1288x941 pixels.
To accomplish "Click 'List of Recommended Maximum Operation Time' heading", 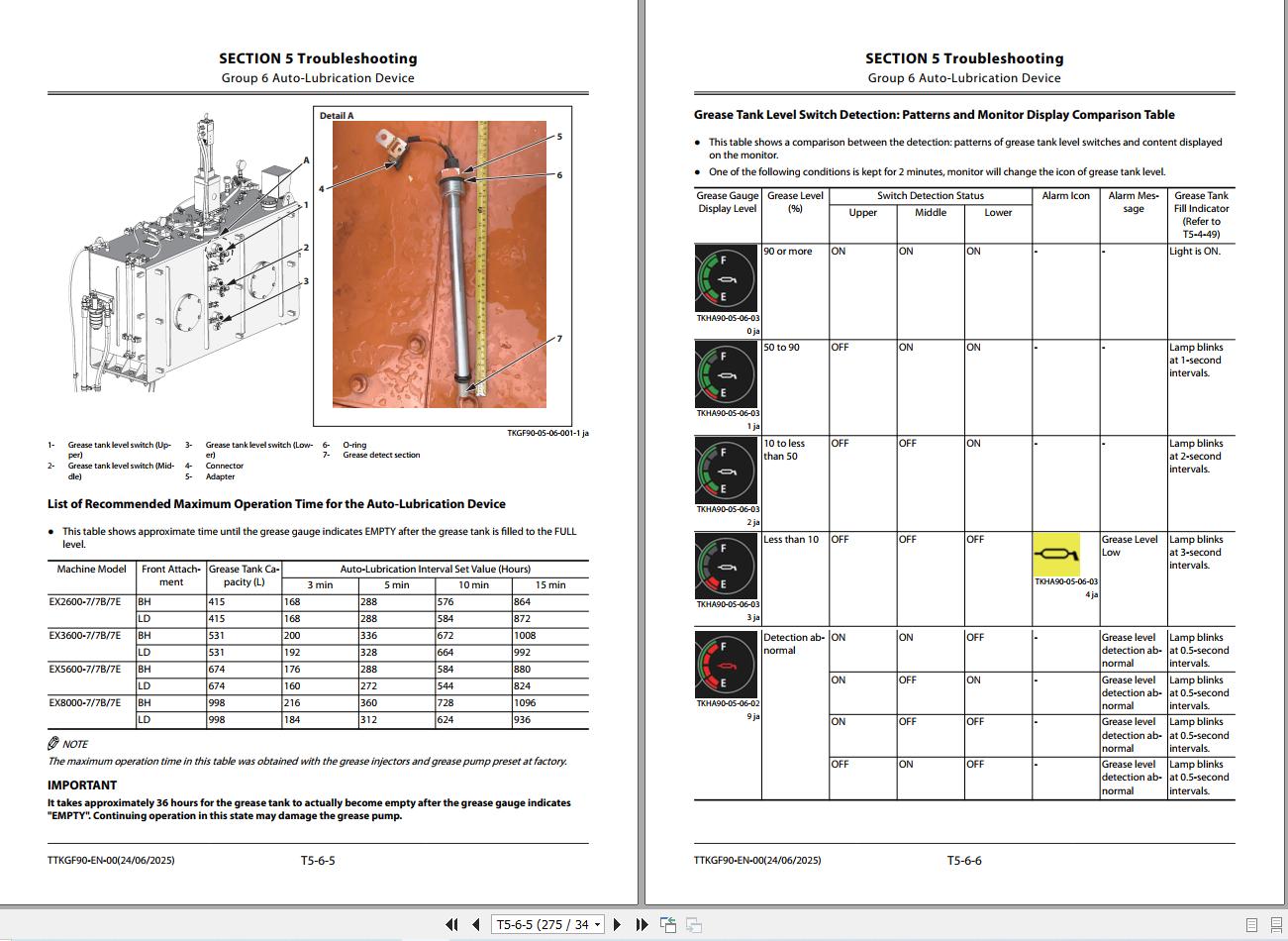I will pos(276,504).
